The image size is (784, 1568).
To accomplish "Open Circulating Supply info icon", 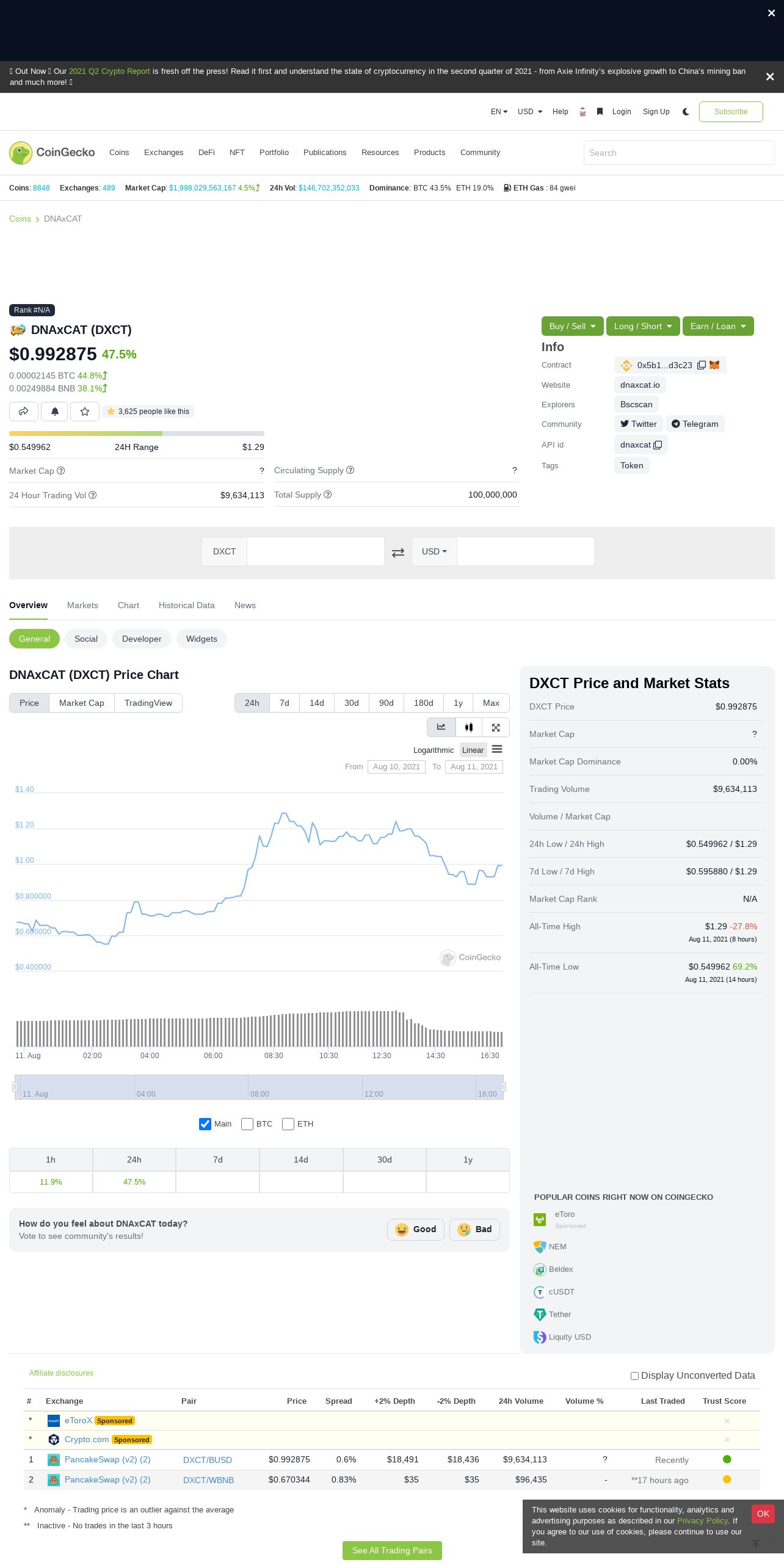I will [350, 470].
